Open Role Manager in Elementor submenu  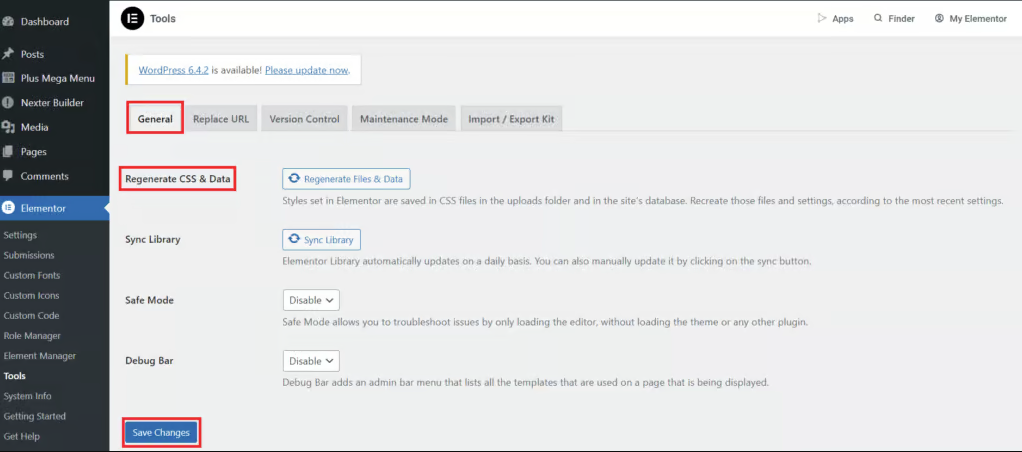point(32,336)
